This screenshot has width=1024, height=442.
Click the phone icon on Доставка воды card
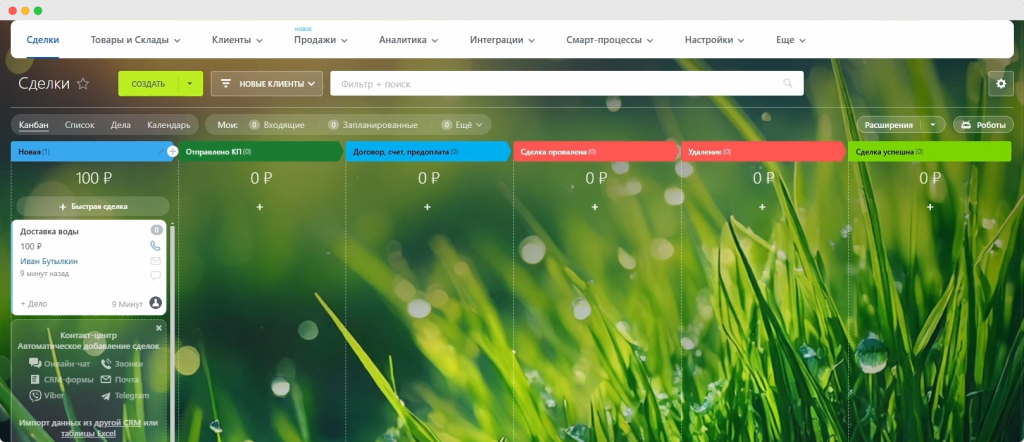click(x=155, y=246)
